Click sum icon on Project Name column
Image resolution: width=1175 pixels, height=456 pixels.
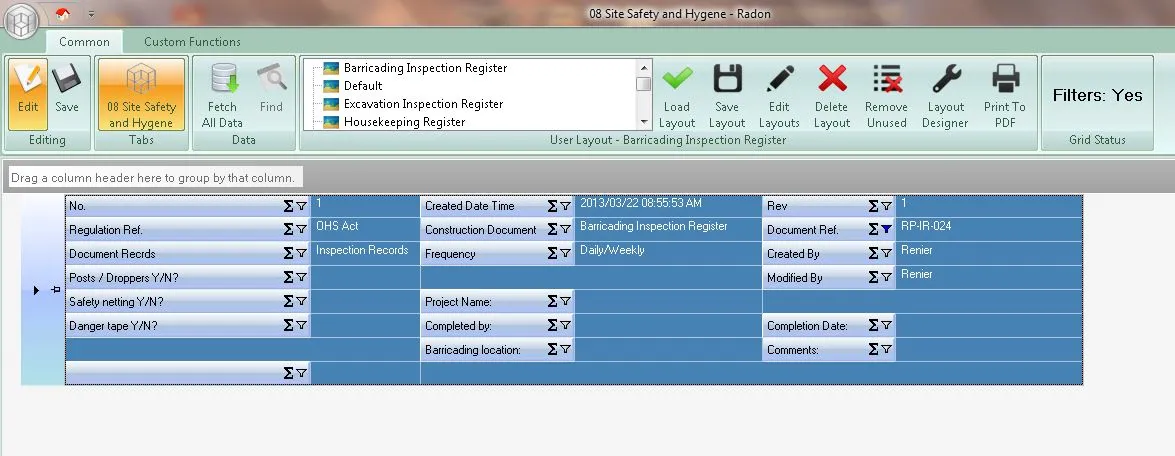pos(552,301)
